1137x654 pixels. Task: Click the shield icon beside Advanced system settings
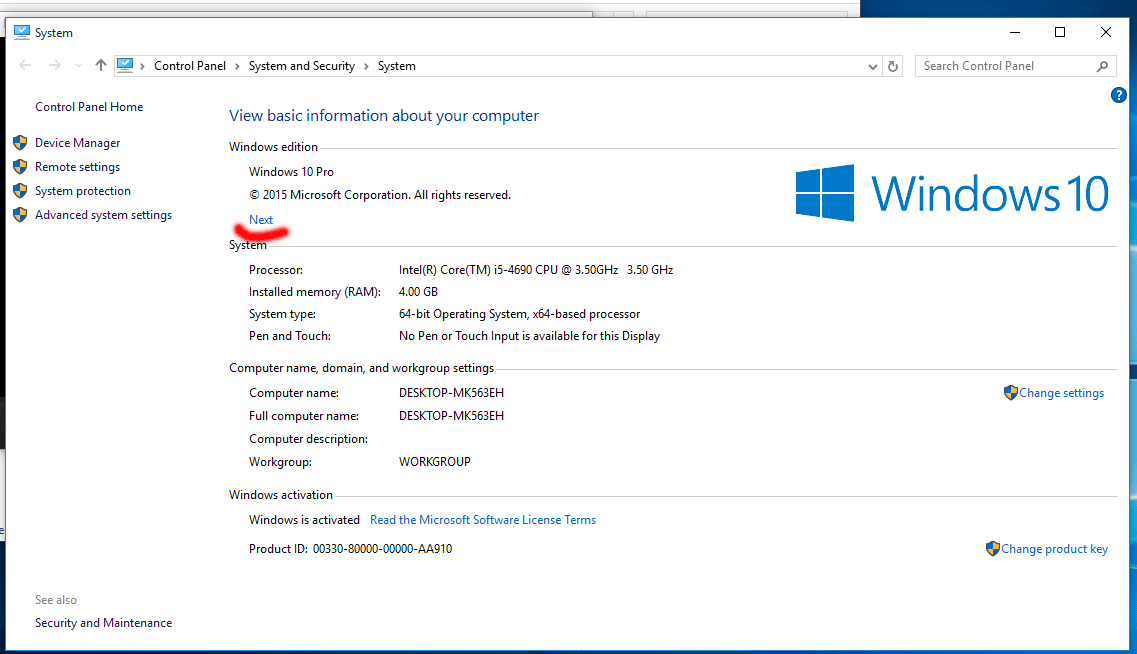click(x=20, y=215)
